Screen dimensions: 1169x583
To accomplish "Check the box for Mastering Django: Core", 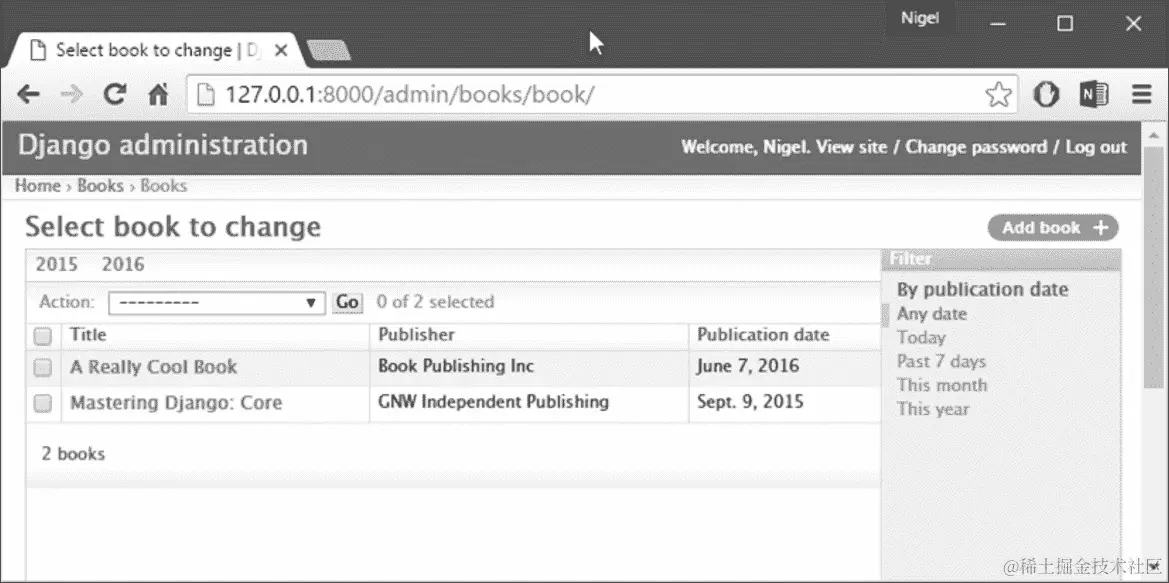I will (43, 403).
